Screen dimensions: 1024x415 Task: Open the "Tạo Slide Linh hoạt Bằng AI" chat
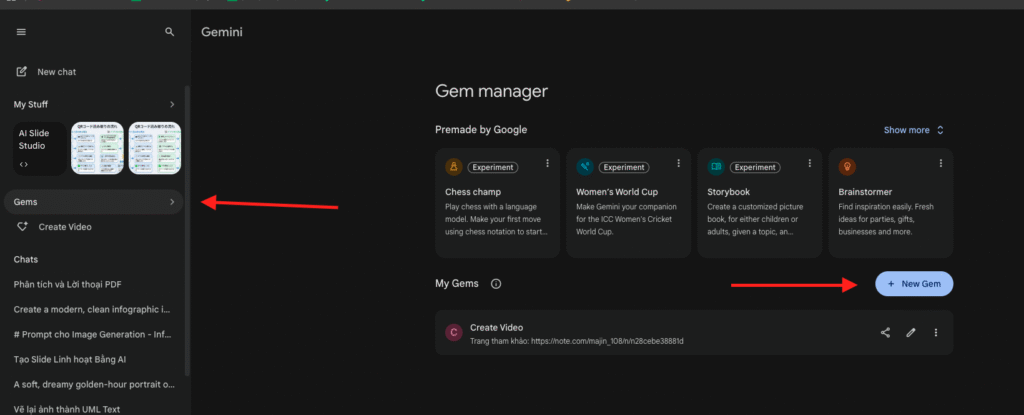point(69,358)
